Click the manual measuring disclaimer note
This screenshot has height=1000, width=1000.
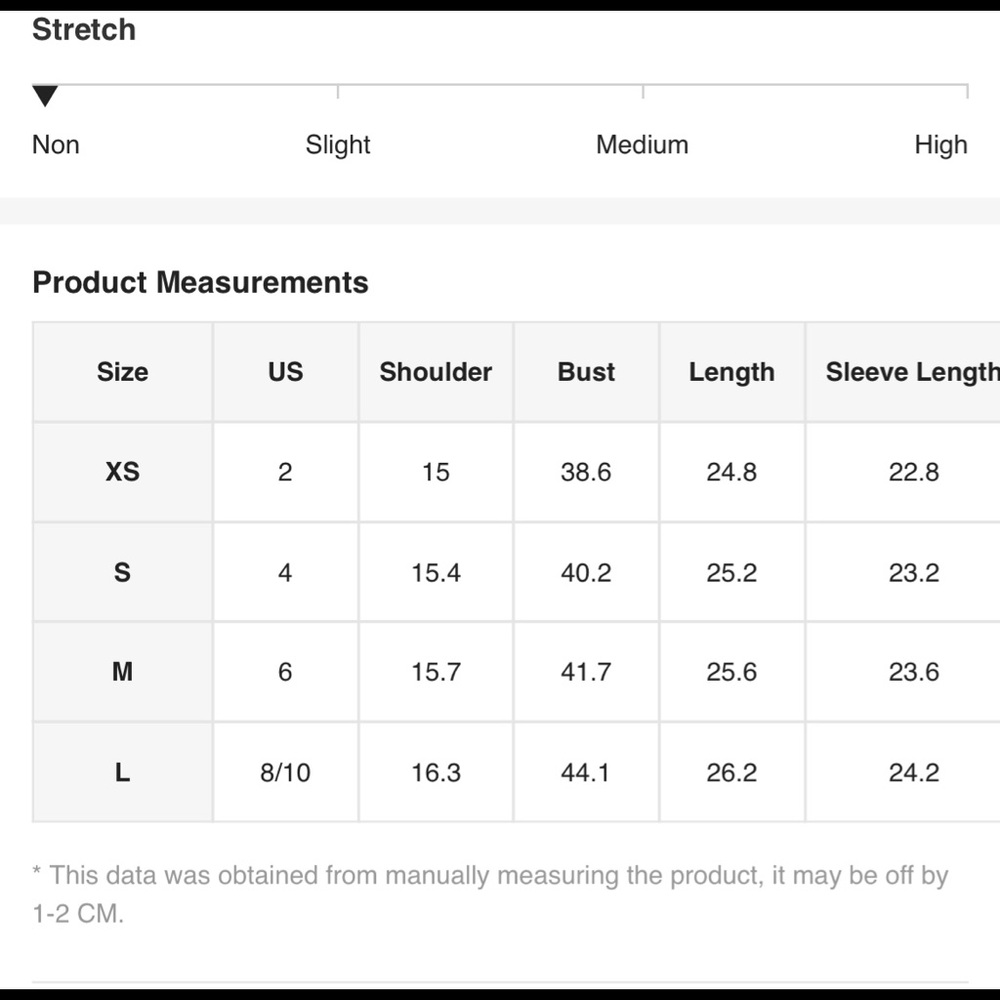point(490,894)
